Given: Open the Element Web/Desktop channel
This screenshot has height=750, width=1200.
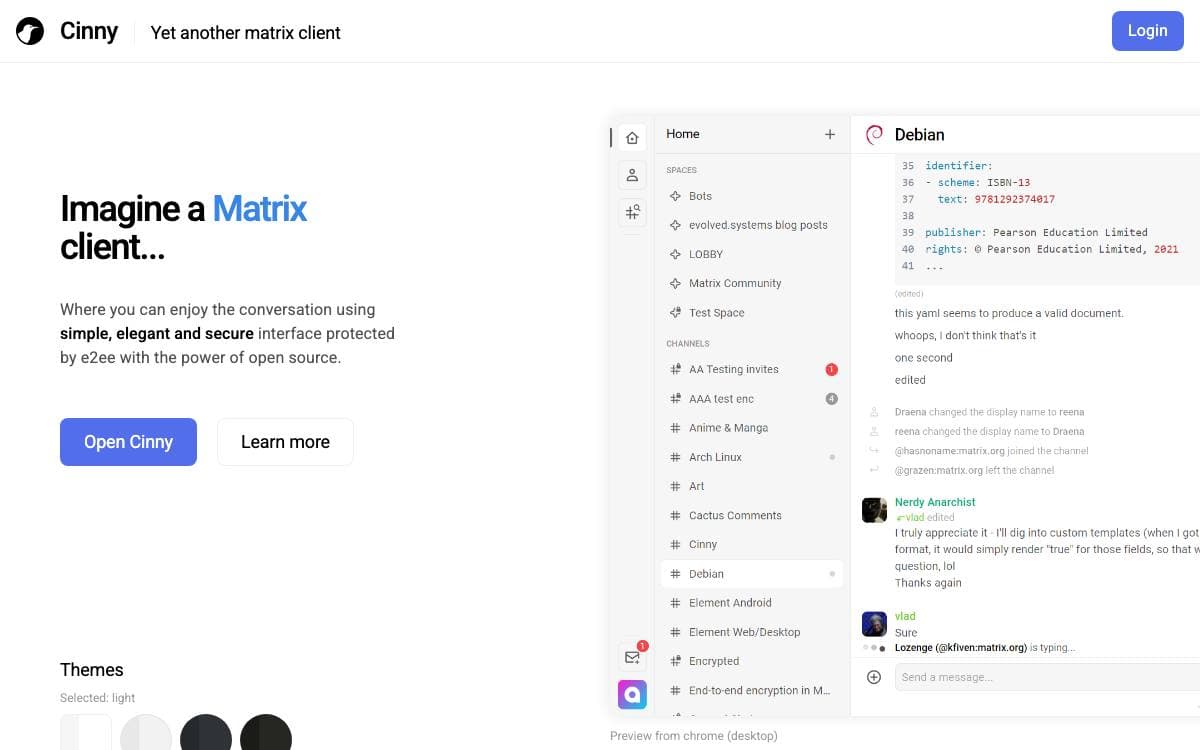Looking at the screenshot, I should tap(752, 632).
